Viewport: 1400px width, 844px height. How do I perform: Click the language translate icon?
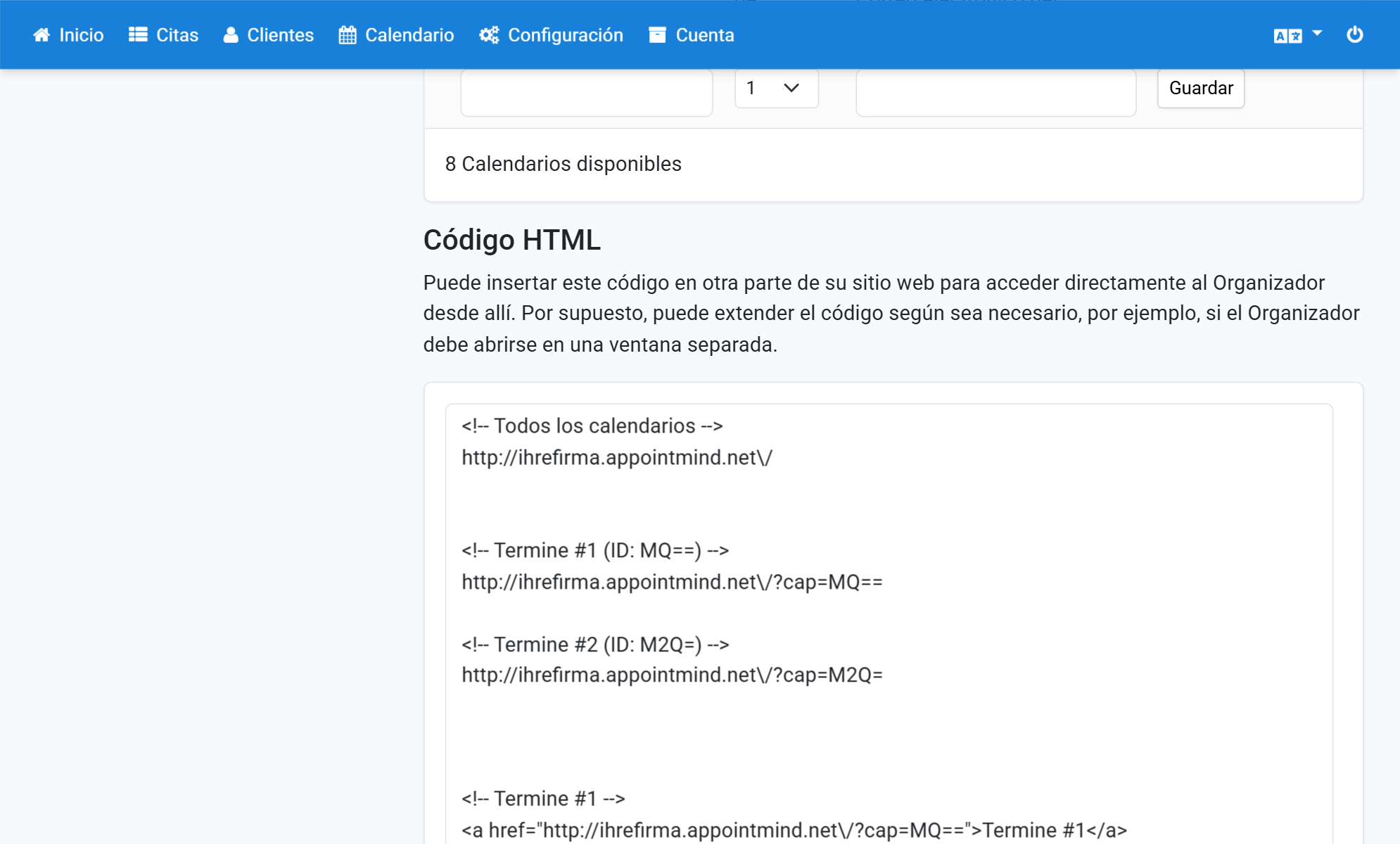(1287, 36)
